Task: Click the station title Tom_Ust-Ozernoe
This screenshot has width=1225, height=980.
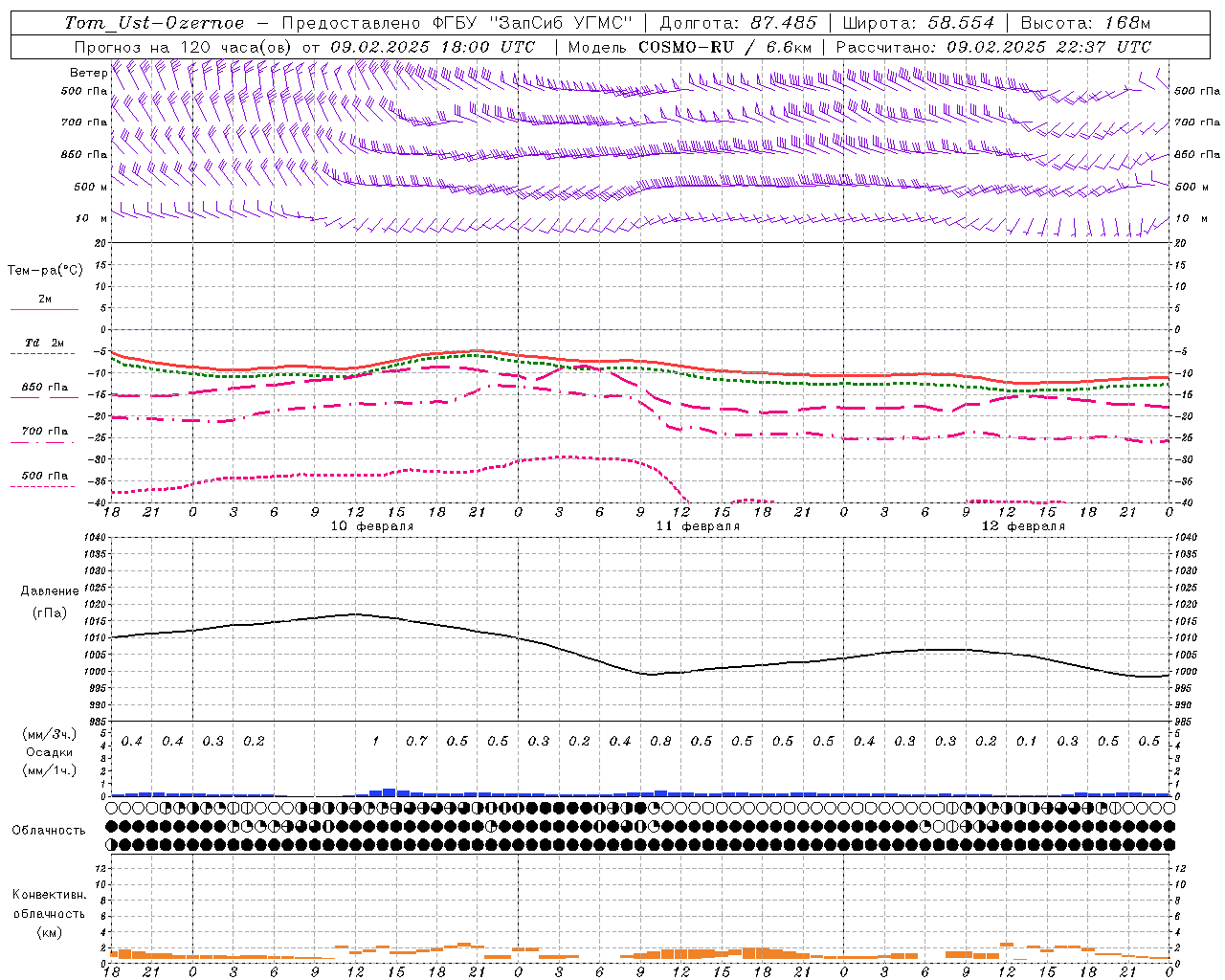Action: pyautogui.click(x=155, y=23)
